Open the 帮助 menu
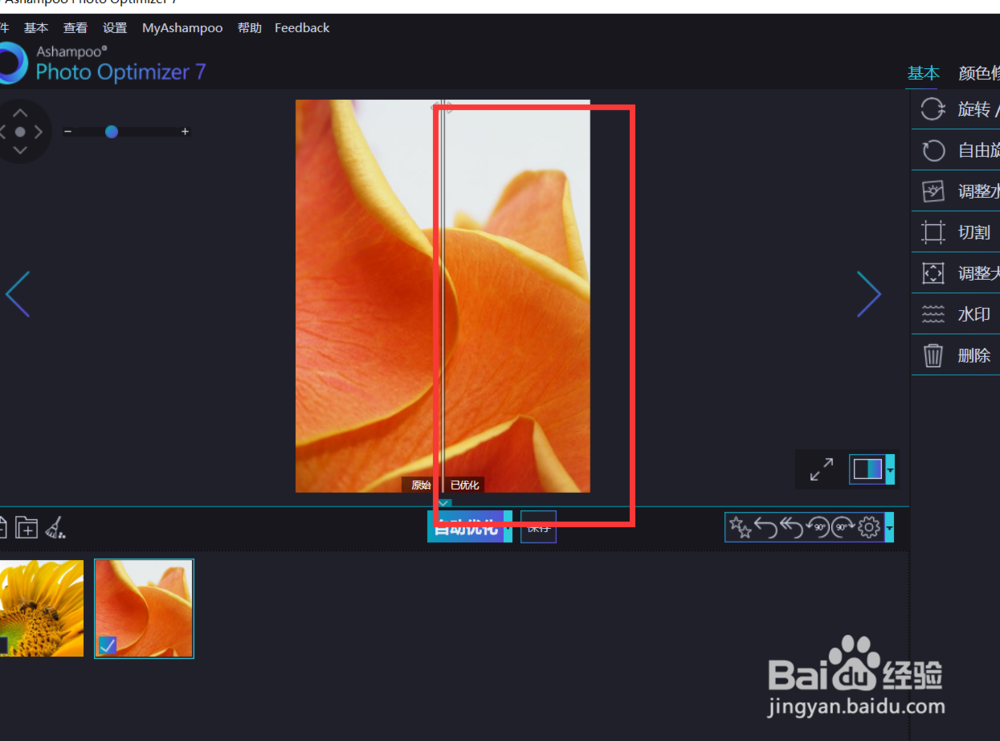This screenshot has height=741, width=1000. (249, 28)
